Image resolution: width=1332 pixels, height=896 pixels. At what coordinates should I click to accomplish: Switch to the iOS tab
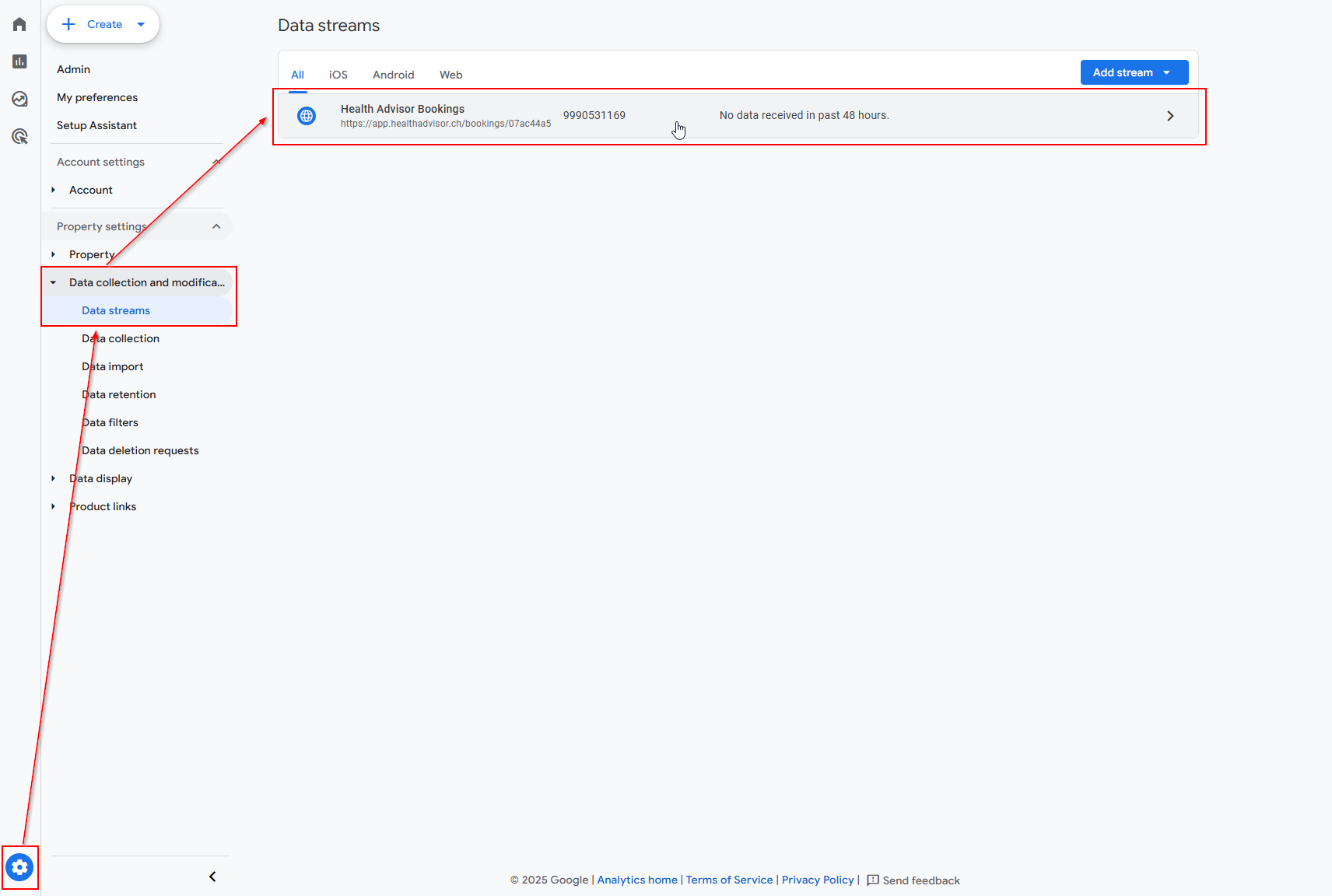[338, 75]
